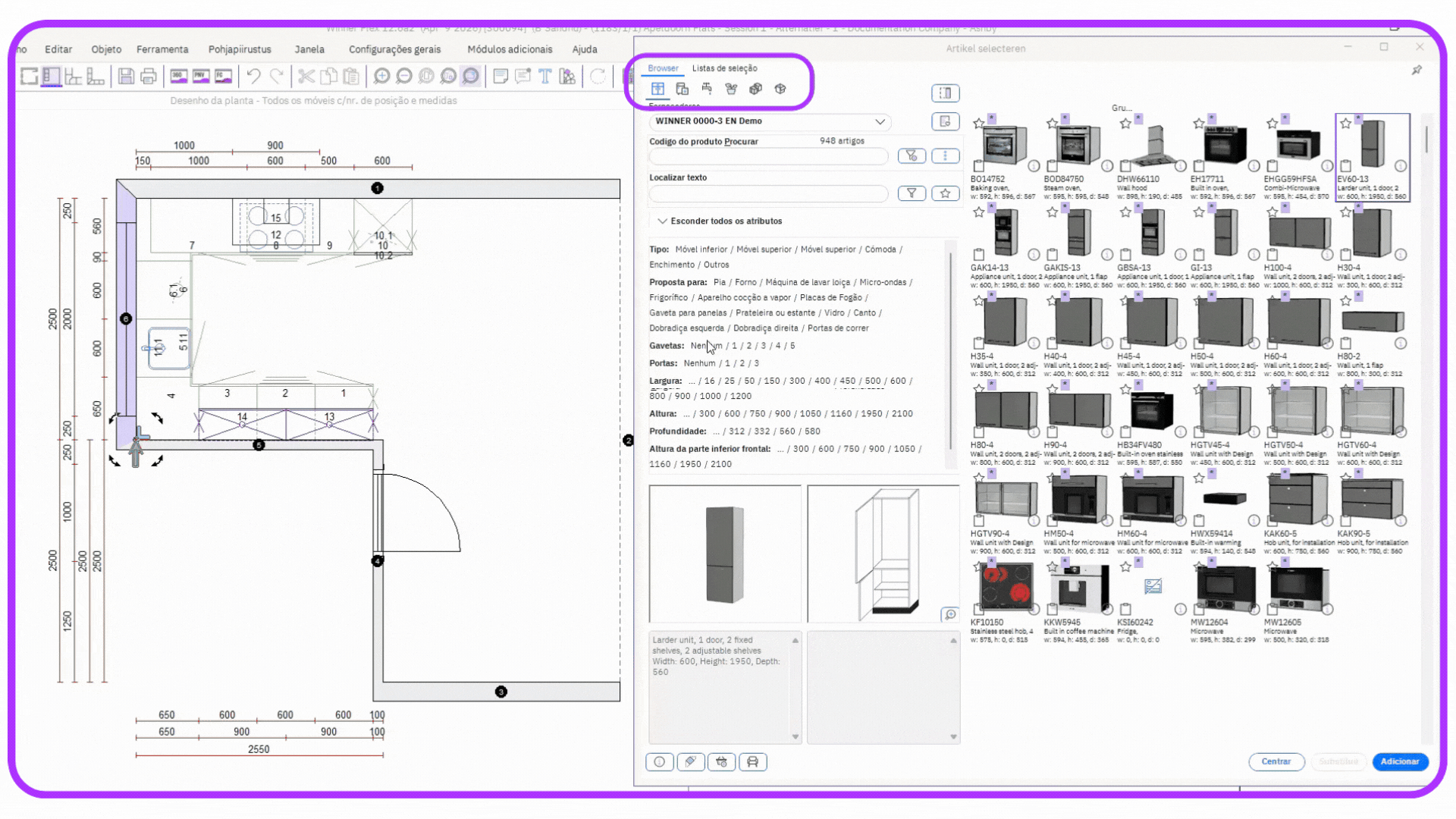1456x819 pixels.
Task: Select the plant accessories category icon
Action: pyautogui.click(x=731, y=89)
